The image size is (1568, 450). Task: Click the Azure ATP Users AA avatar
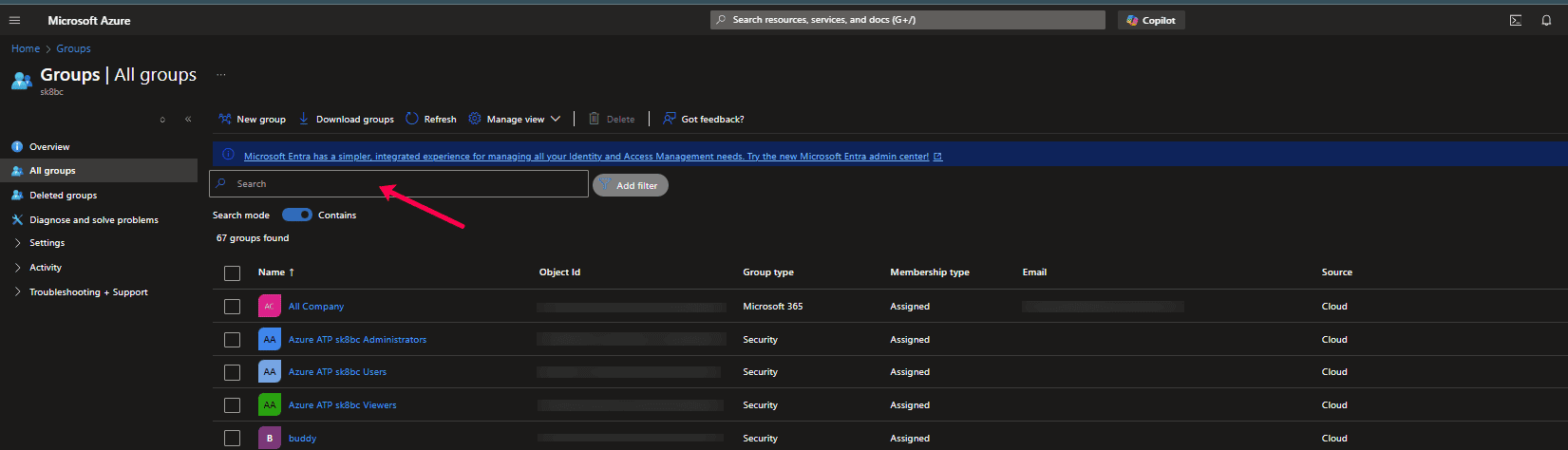tap(270, 372)
